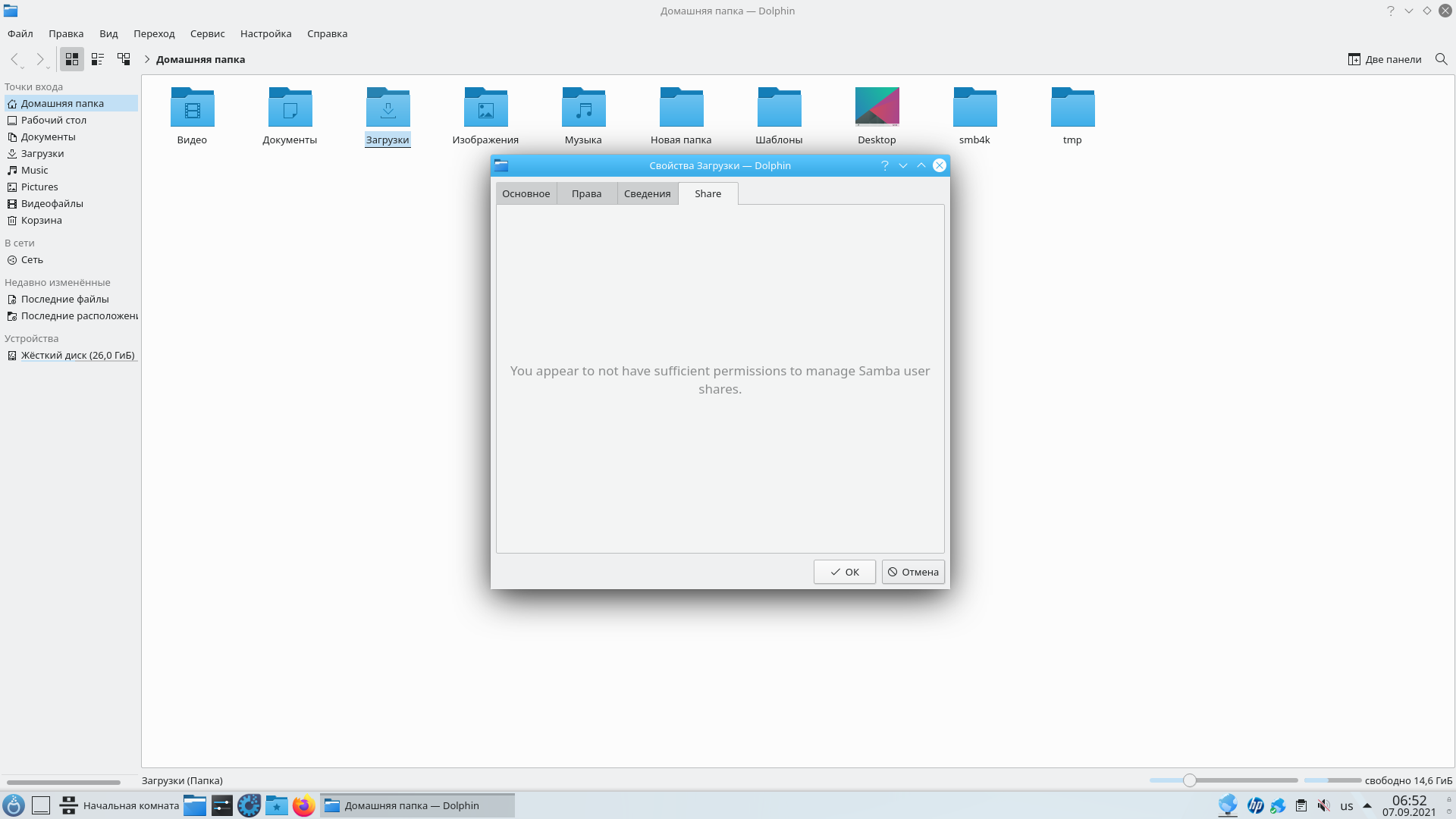Screen dimensions: 1456x819
Task: Click the show desktop button in taskbar
Action: point(41,805)
